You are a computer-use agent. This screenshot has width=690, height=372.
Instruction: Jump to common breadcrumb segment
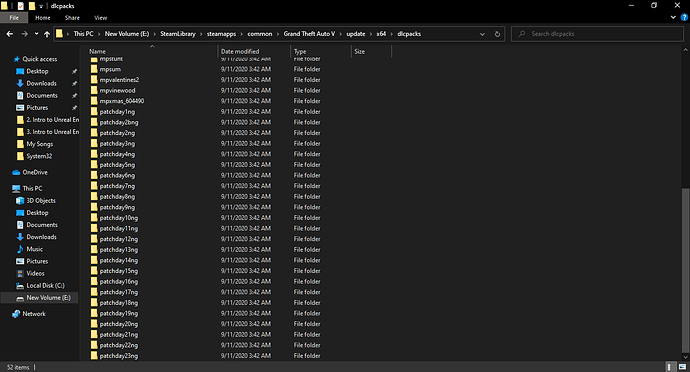click(x=260, y=34)
